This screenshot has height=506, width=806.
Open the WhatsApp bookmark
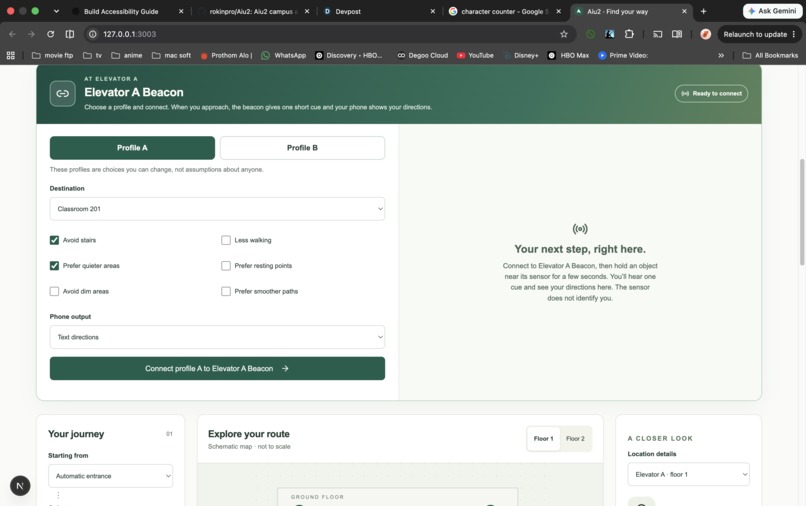point(283,55)
